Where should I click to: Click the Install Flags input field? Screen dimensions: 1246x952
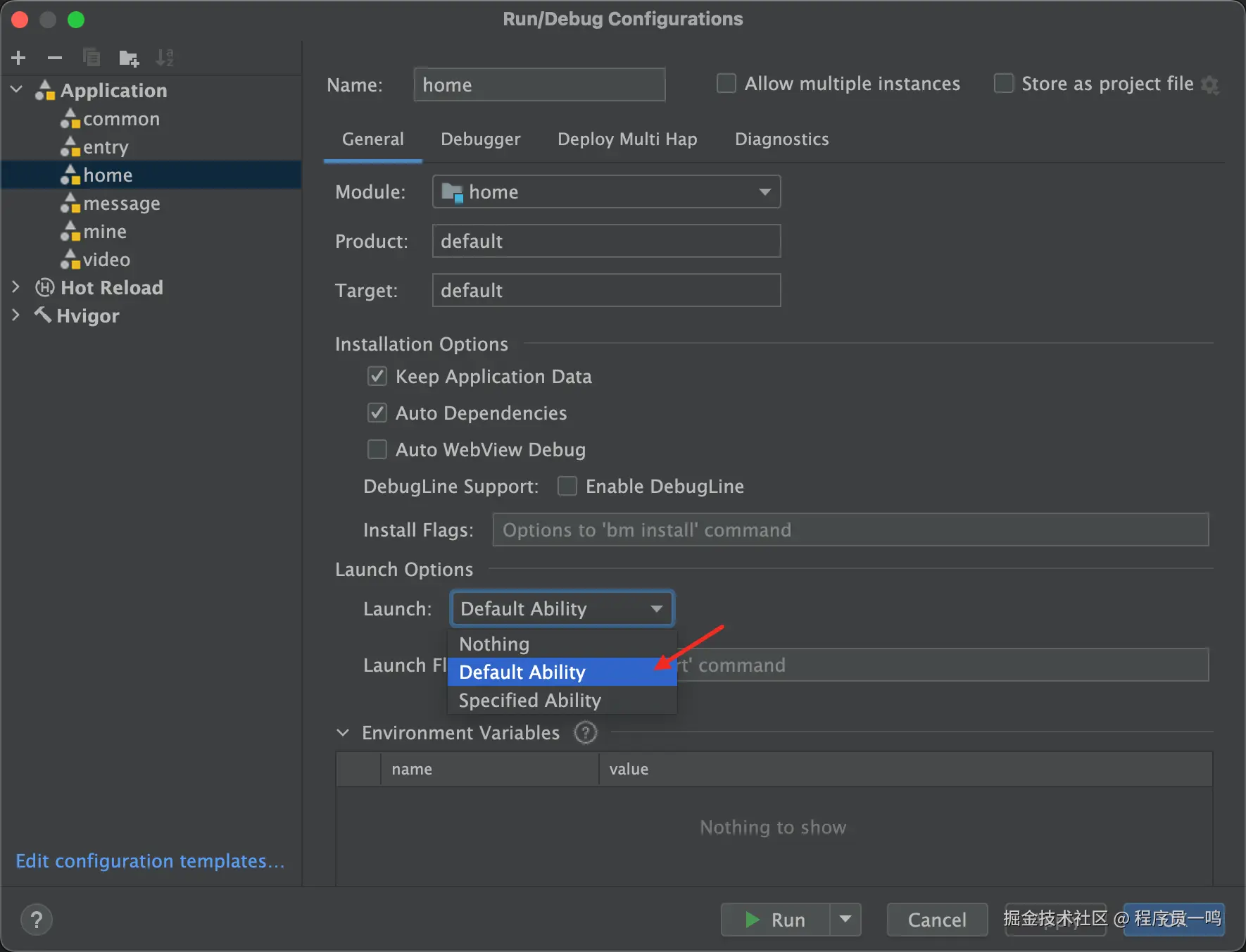point(850,530)
